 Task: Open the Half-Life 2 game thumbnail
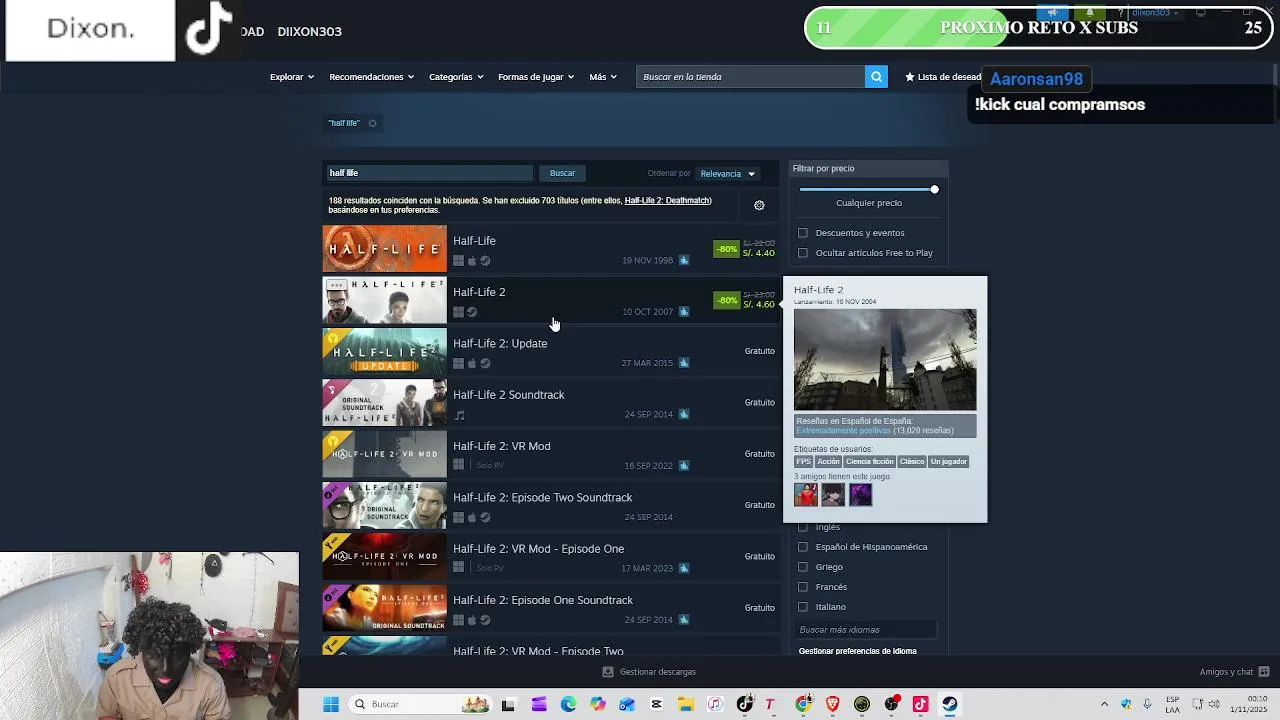coord(384,300)
